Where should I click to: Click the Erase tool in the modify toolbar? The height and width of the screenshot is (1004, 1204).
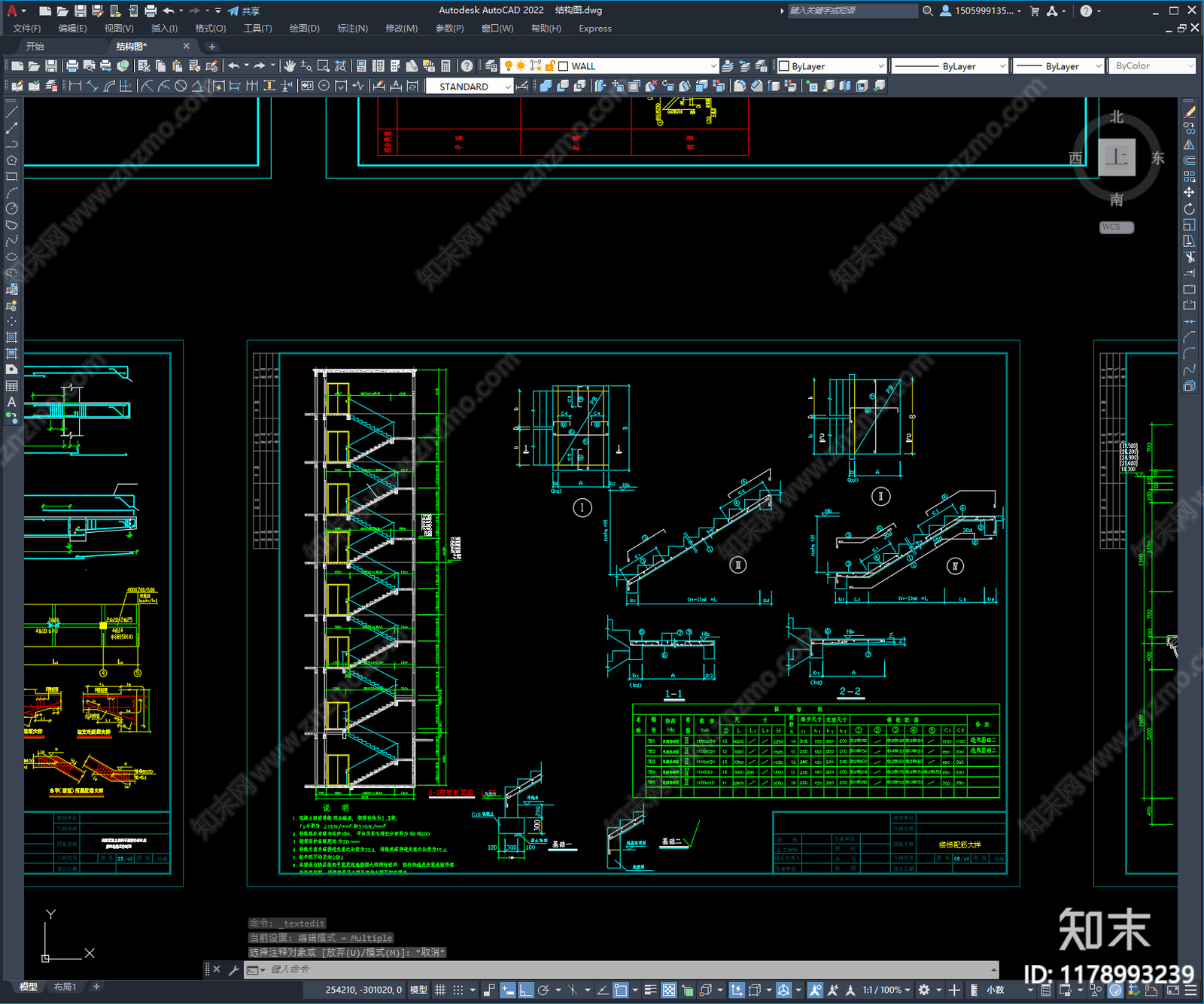click(x=1189, y=112)
